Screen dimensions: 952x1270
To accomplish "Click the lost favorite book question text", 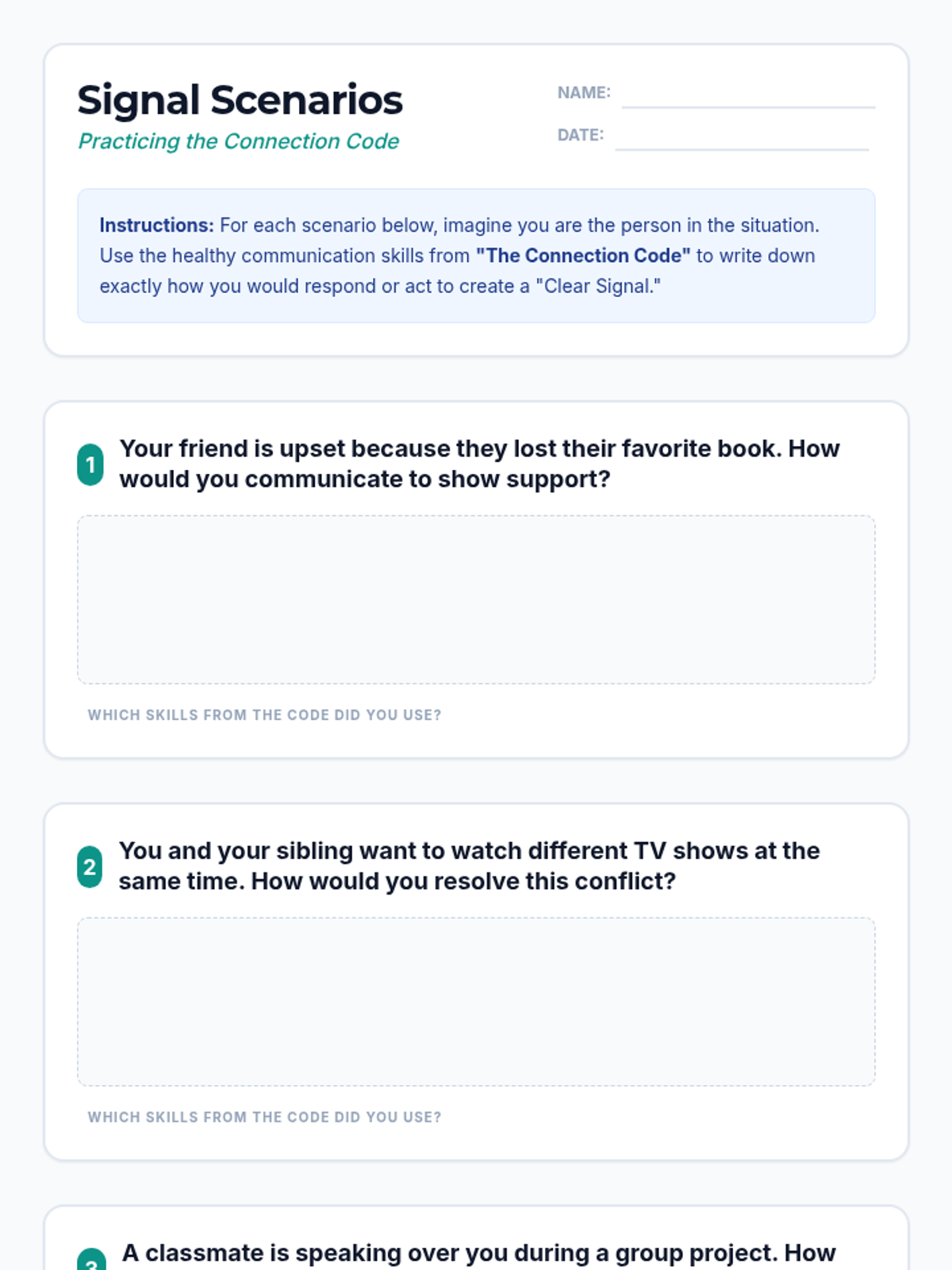I will [479, 464].
